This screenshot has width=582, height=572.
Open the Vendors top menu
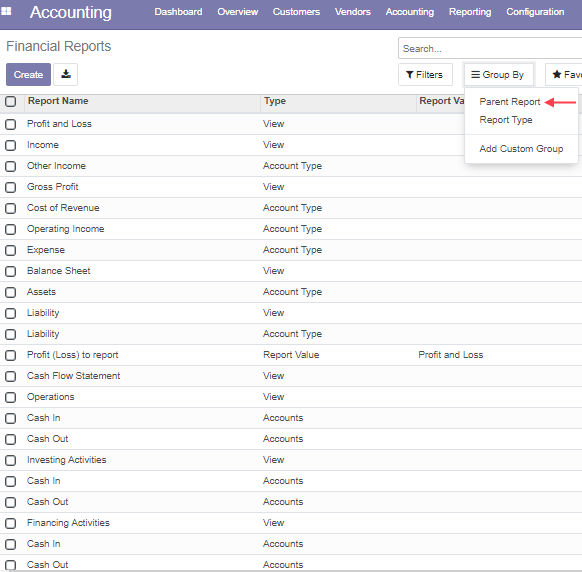(353, 12)
